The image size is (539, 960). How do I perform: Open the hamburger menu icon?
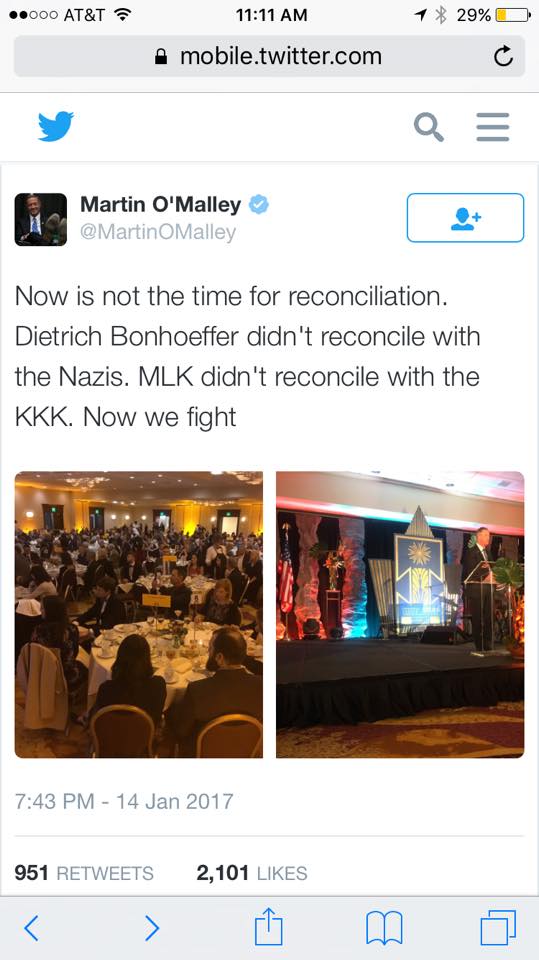pos(493,127)
